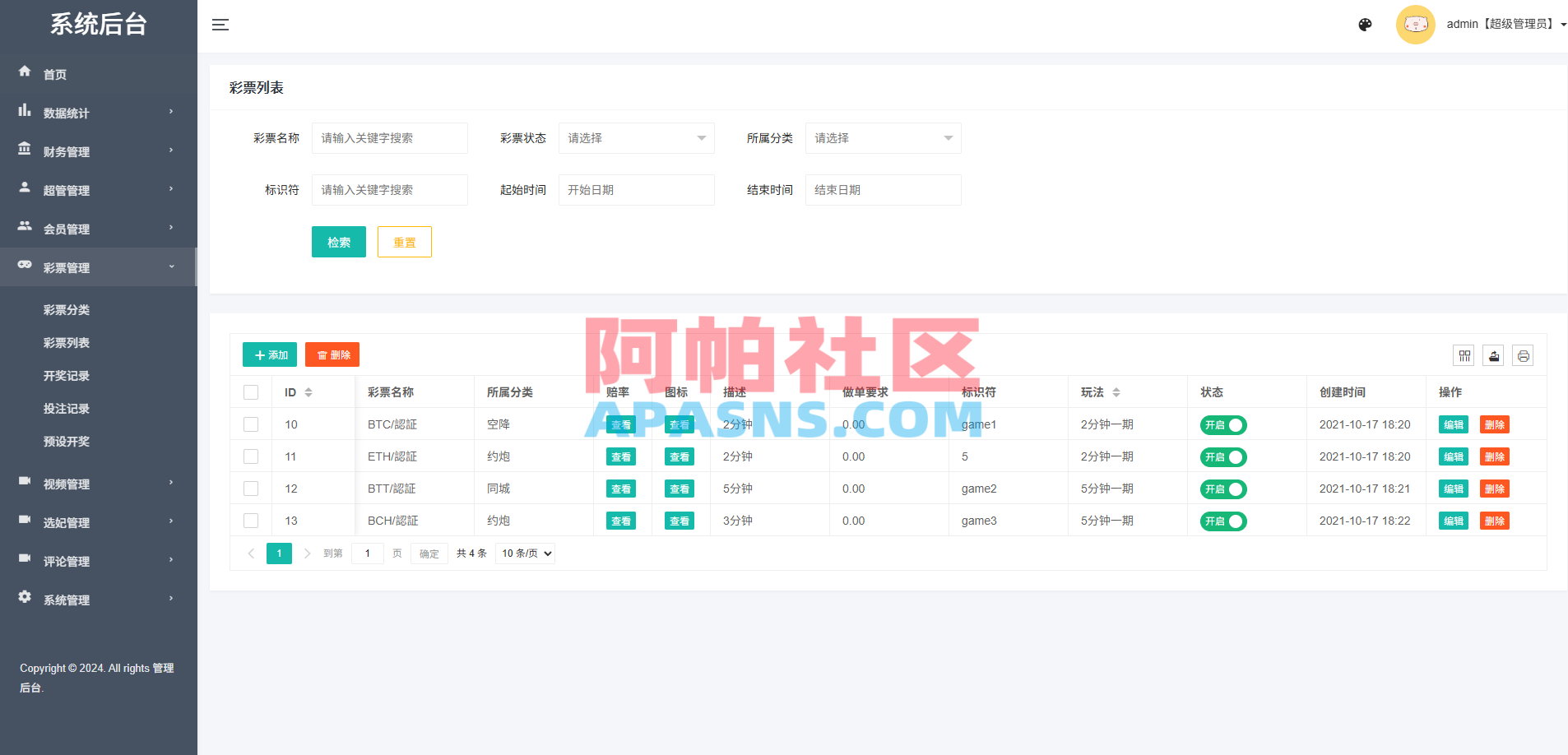
Task: Click camera icon for 视频管理
Action: tap(25, 480)
